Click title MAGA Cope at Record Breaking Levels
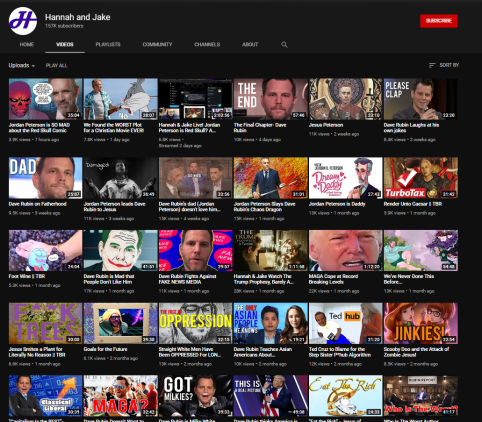Screen dimensions: 482x422 pos(333,279)
